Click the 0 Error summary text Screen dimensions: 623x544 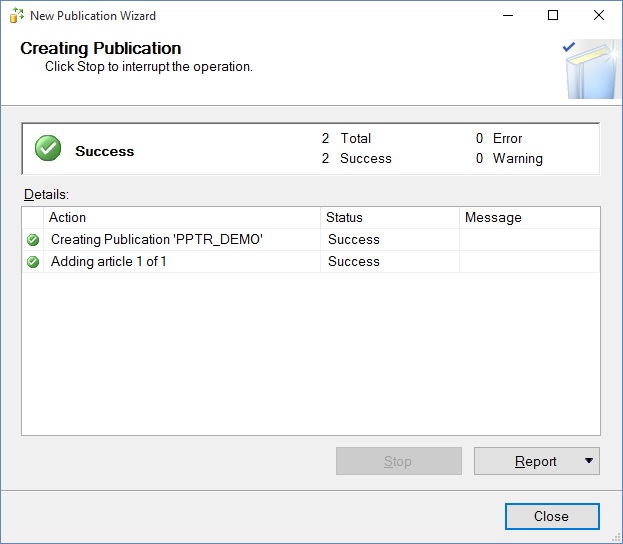click(x=499, y=138)
